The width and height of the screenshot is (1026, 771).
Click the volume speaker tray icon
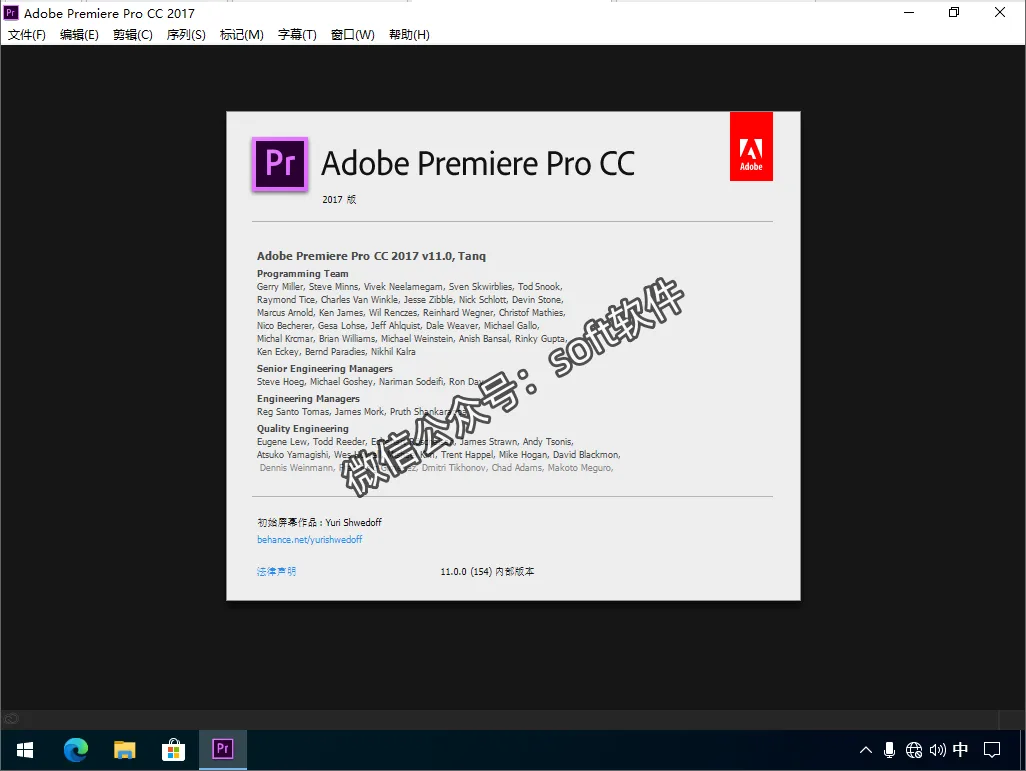coord(937,750)
